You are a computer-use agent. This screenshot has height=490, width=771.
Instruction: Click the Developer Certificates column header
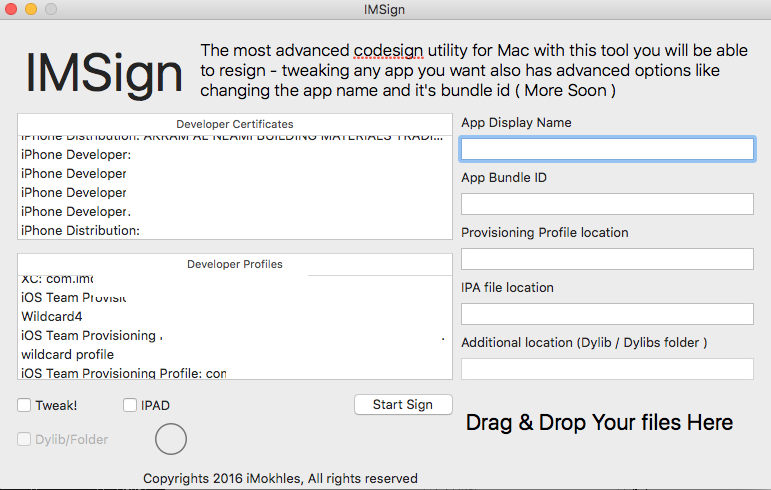235,124
